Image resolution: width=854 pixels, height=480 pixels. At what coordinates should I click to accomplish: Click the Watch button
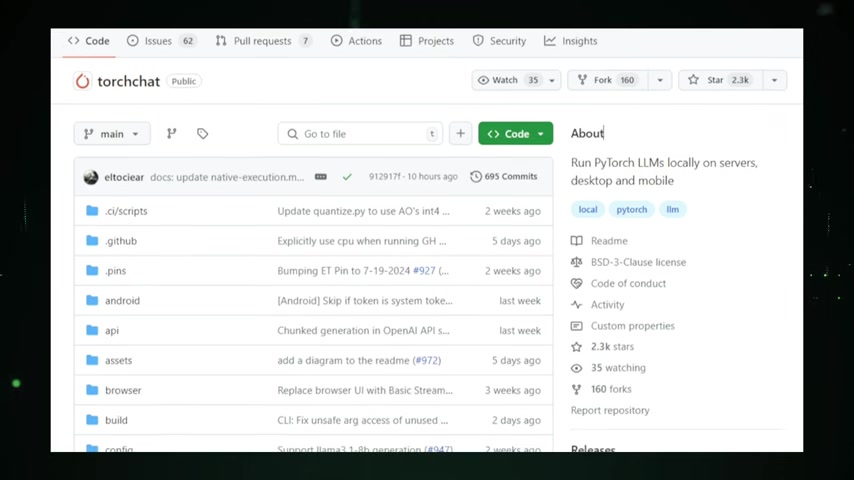(508, 80)
